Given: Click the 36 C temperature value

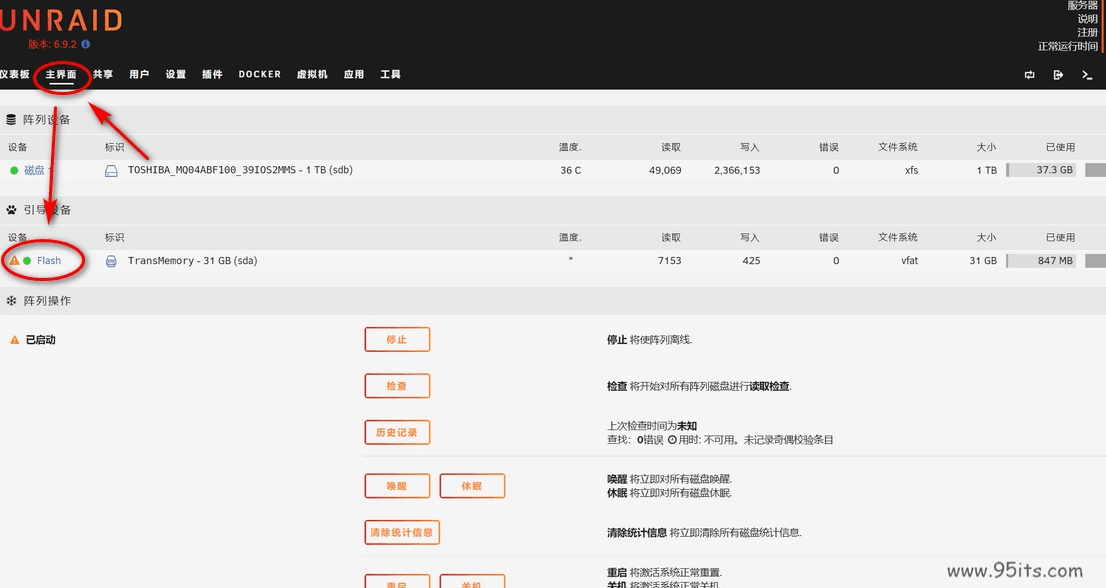Looking at the screenshot, I should point(571,171).
